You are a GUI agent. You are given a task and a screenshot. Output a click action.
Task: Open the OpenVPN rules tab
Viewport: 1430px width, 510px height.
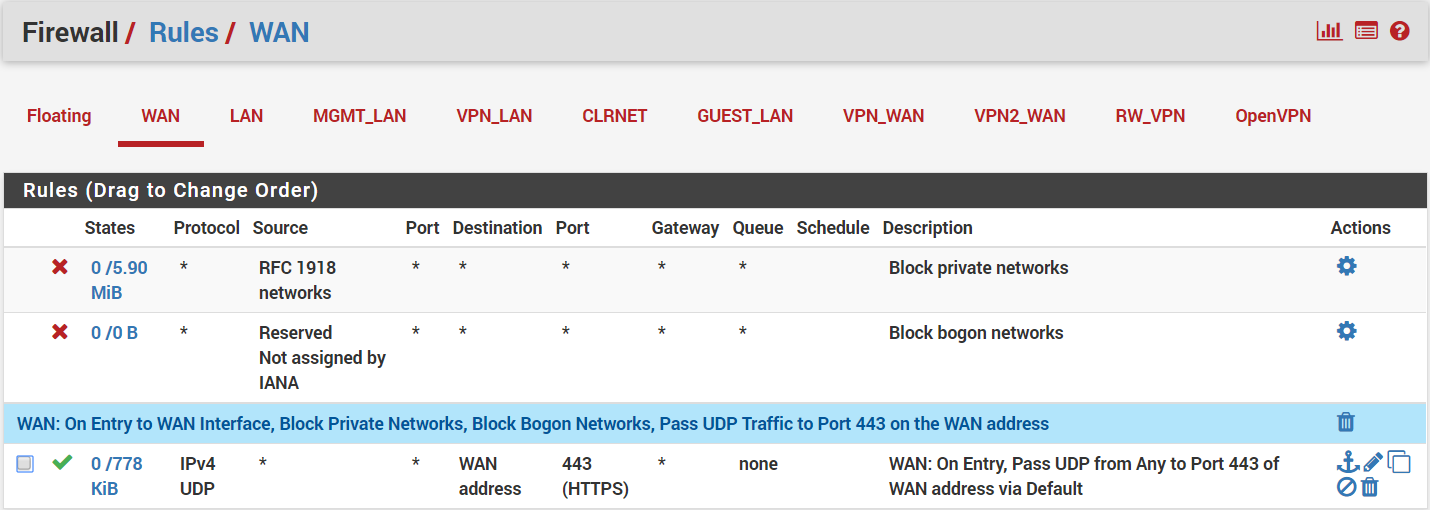coord(1273,116)
